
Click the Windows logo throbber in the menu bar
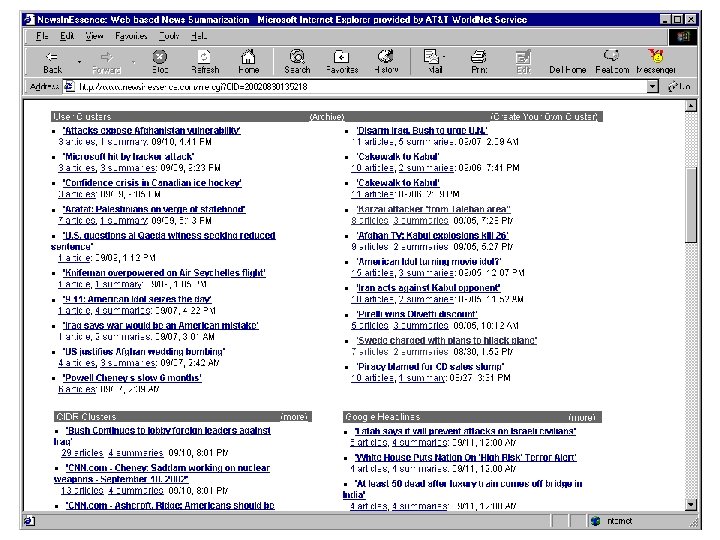682,36
